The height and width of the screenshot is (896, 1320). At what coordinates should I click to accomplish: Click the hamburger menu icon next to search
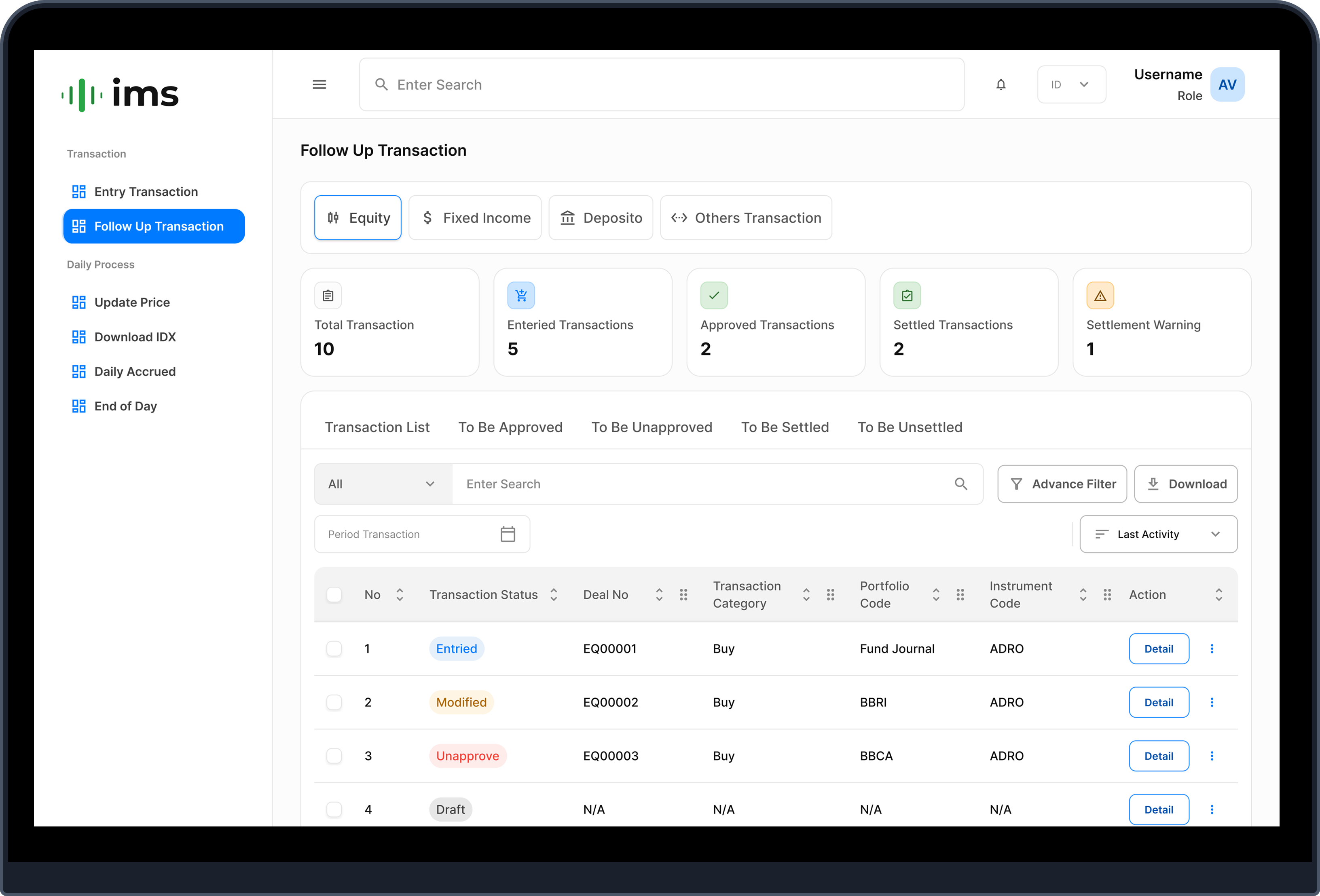click(x=319, y=84)
